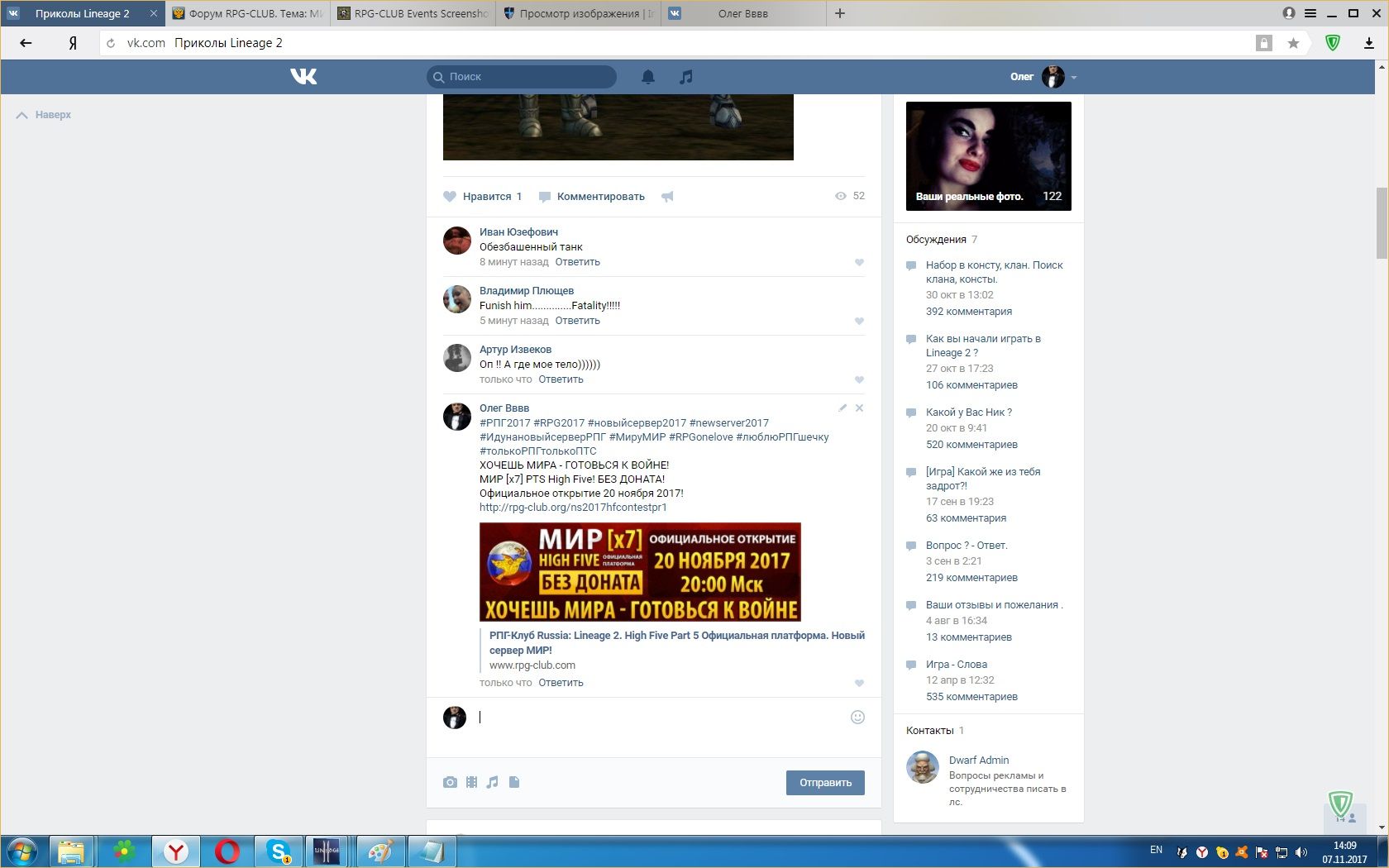The height and width of the screenshot is (868, 1389).
Task: Open Владимир Плющев's avatar
Action: point(457,299)
